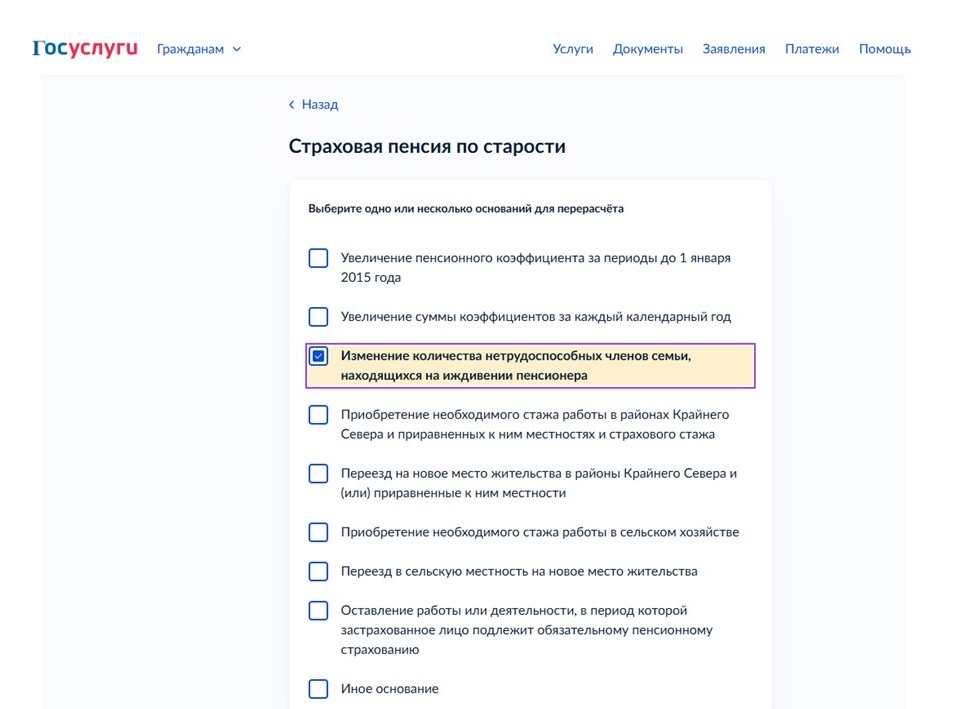Click the Госуслуги logo
Image resolution: width=972 pixels, height=709 pixels.
[83, 46]
